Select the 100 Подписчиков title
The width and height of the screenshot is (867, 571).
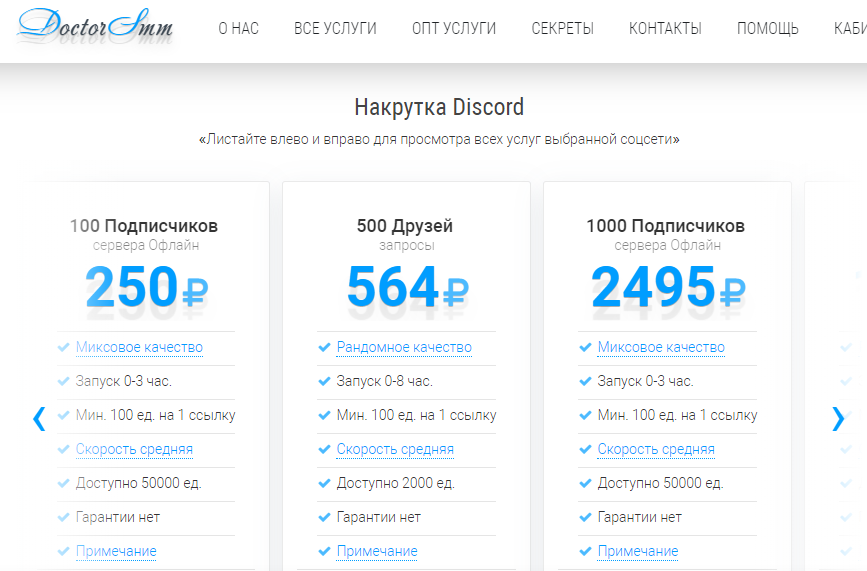144,226
